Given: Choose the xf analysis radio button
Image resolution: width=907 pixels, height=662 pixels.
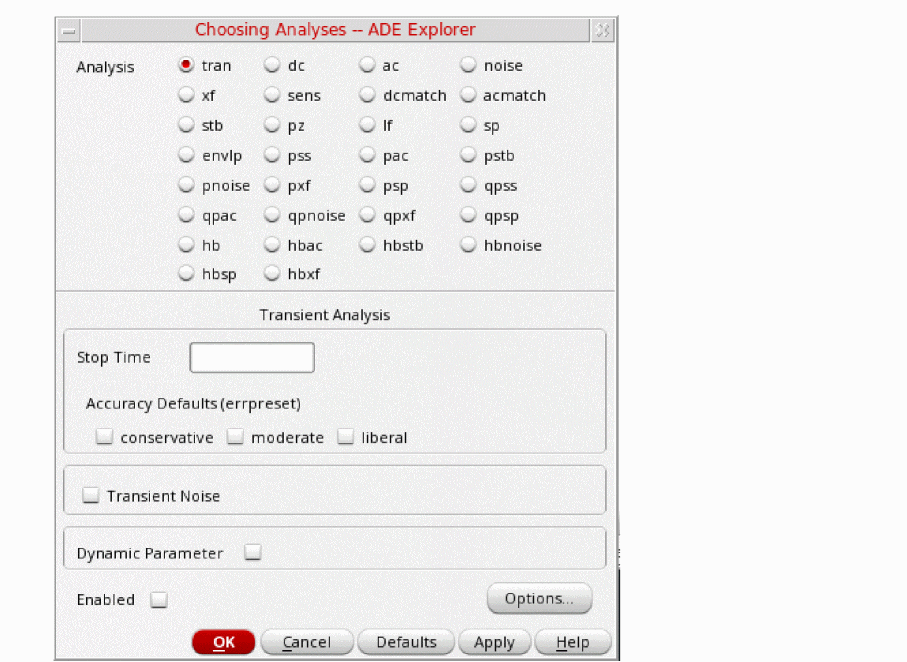Looking at the screenshot, I should [x=186, y=95].
